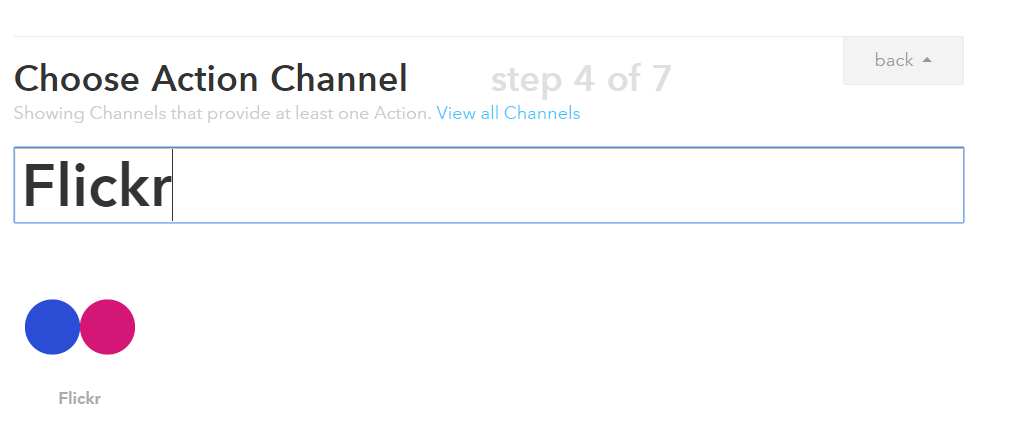Focus the channel search input field
Screen dimensions: 1029x433
pos(560,185)
